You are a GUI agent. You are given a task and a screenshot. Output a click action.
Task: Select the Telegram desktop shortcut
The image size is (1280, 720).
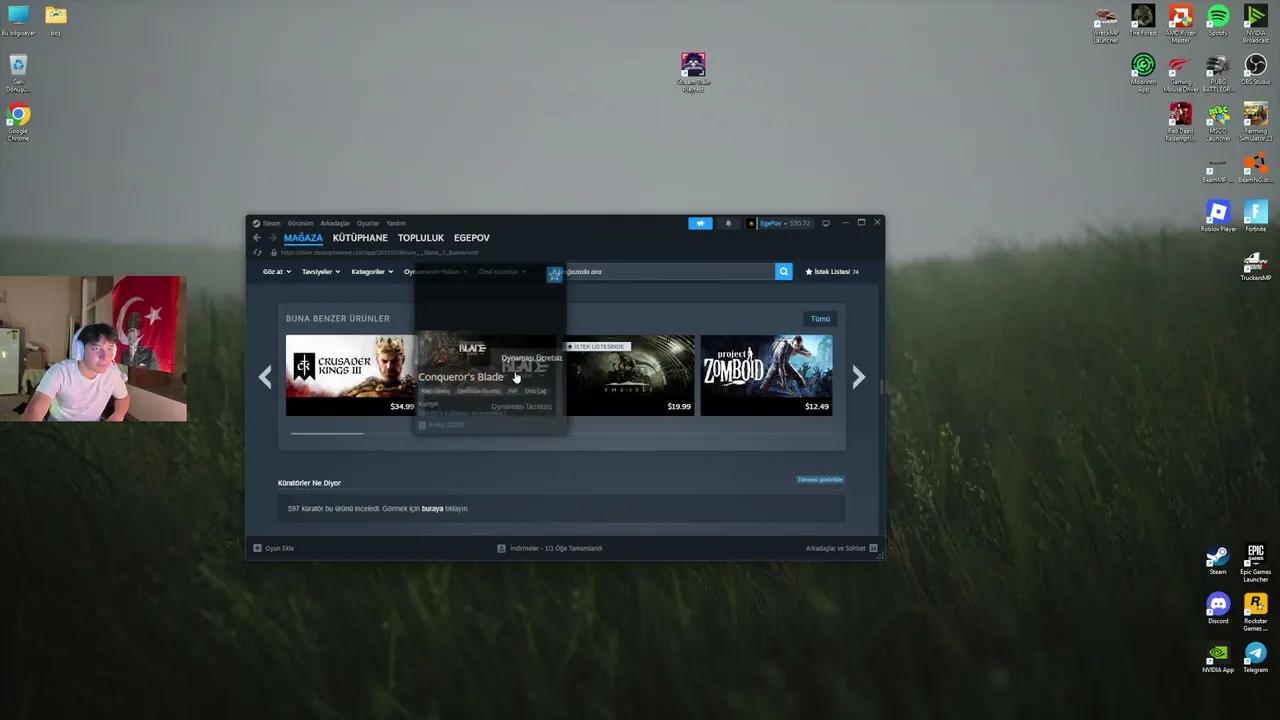click(x=1255, y=658)
